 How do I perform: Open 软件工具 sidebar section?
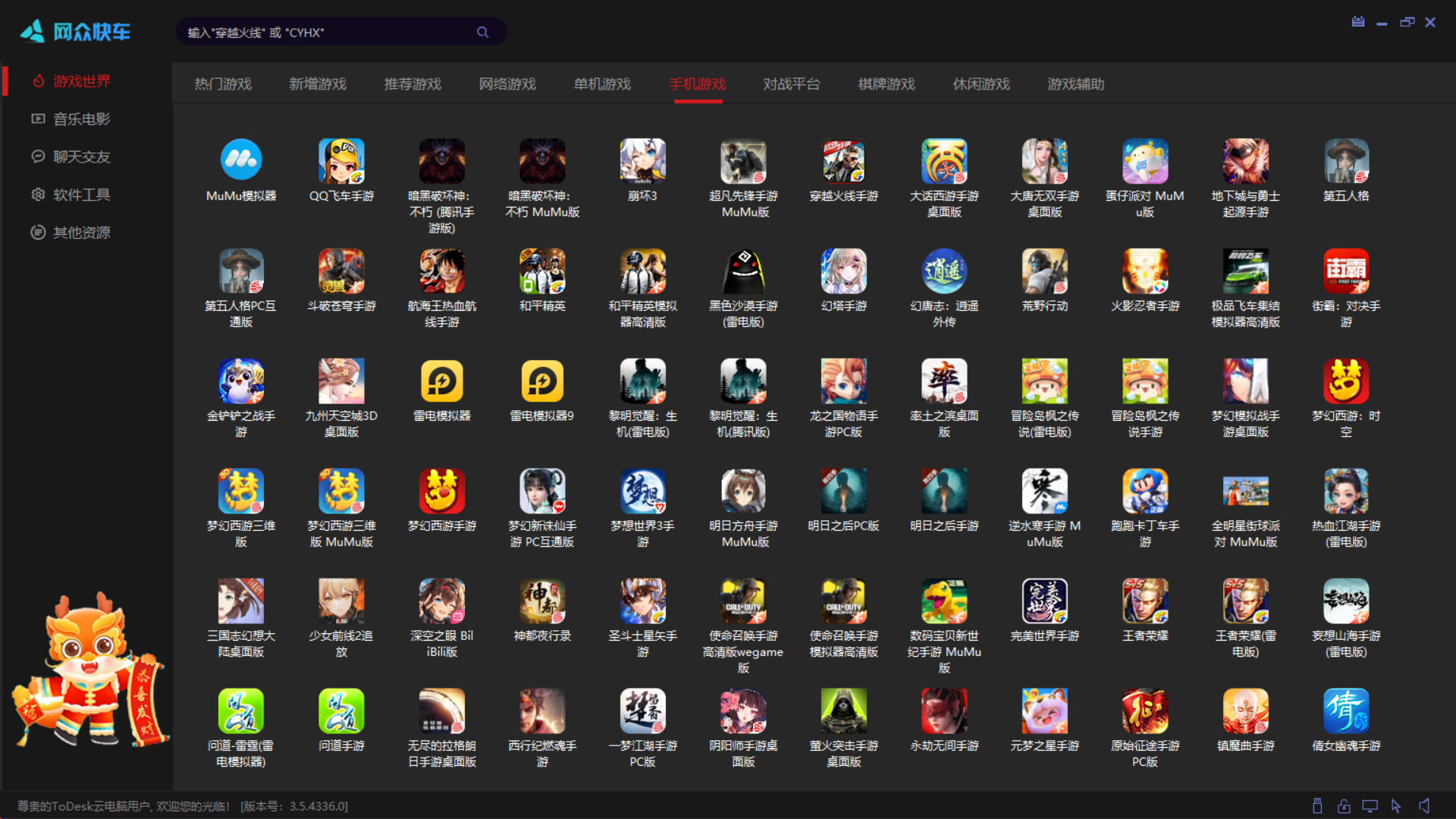click(x=81, y=195)
